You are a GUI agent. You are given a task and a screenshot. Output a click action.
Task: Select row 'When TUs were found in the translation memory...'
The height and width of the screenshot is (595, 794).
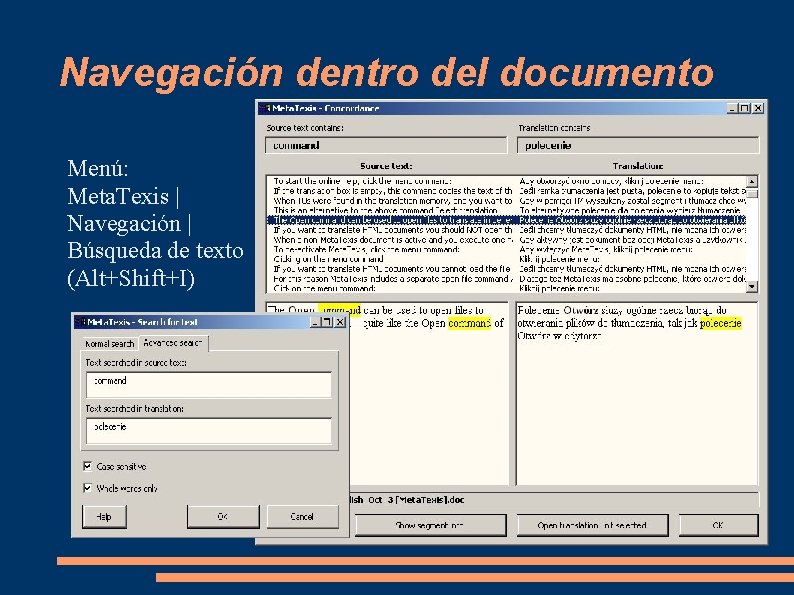[506, 201]
